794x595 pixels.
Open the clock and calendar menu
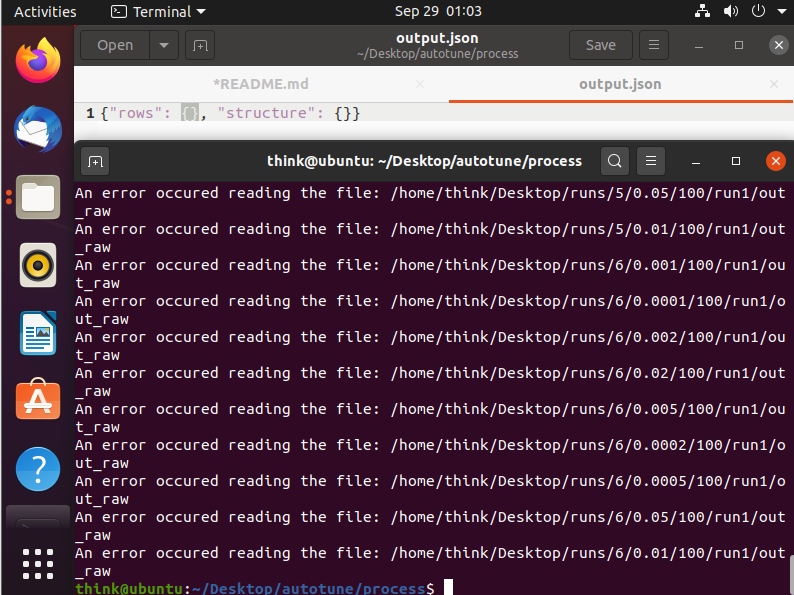coord(438,11)
